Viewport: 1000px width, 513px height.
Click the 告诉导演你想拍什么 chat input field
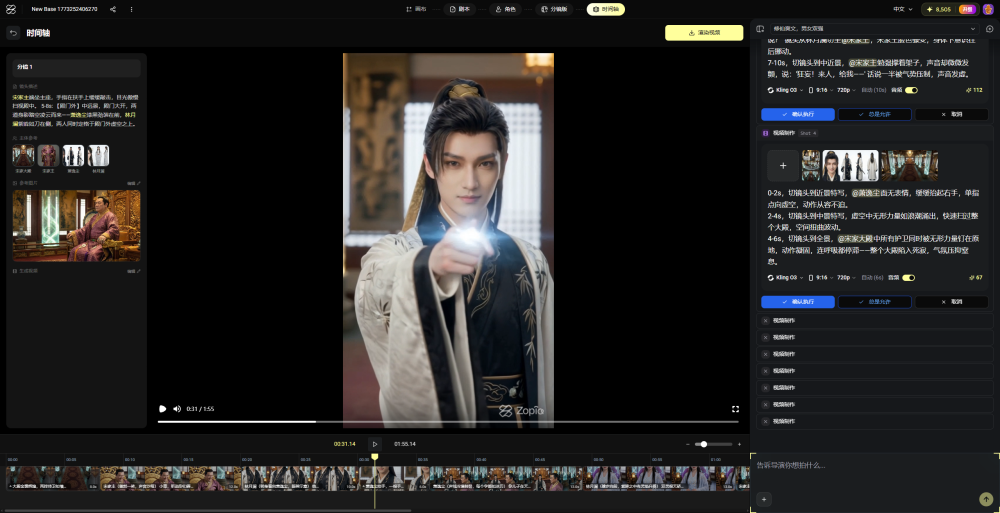tap(874, 465)
